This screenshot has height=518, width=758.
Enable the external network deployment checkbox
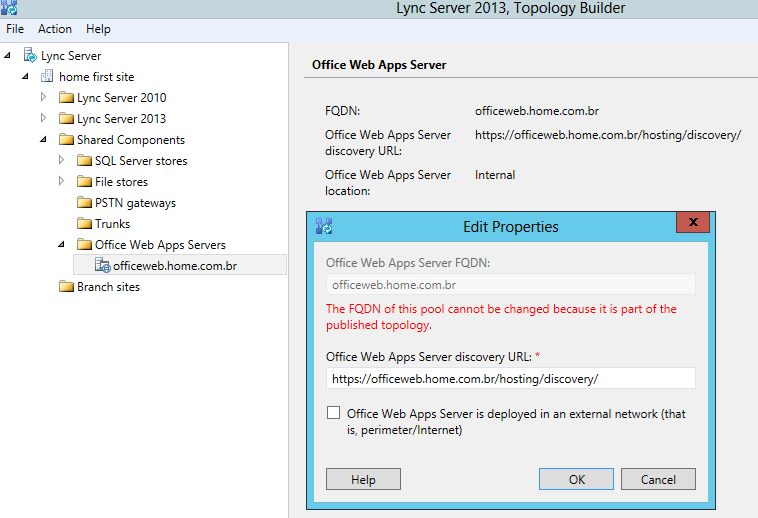click(x=334, y=413)
